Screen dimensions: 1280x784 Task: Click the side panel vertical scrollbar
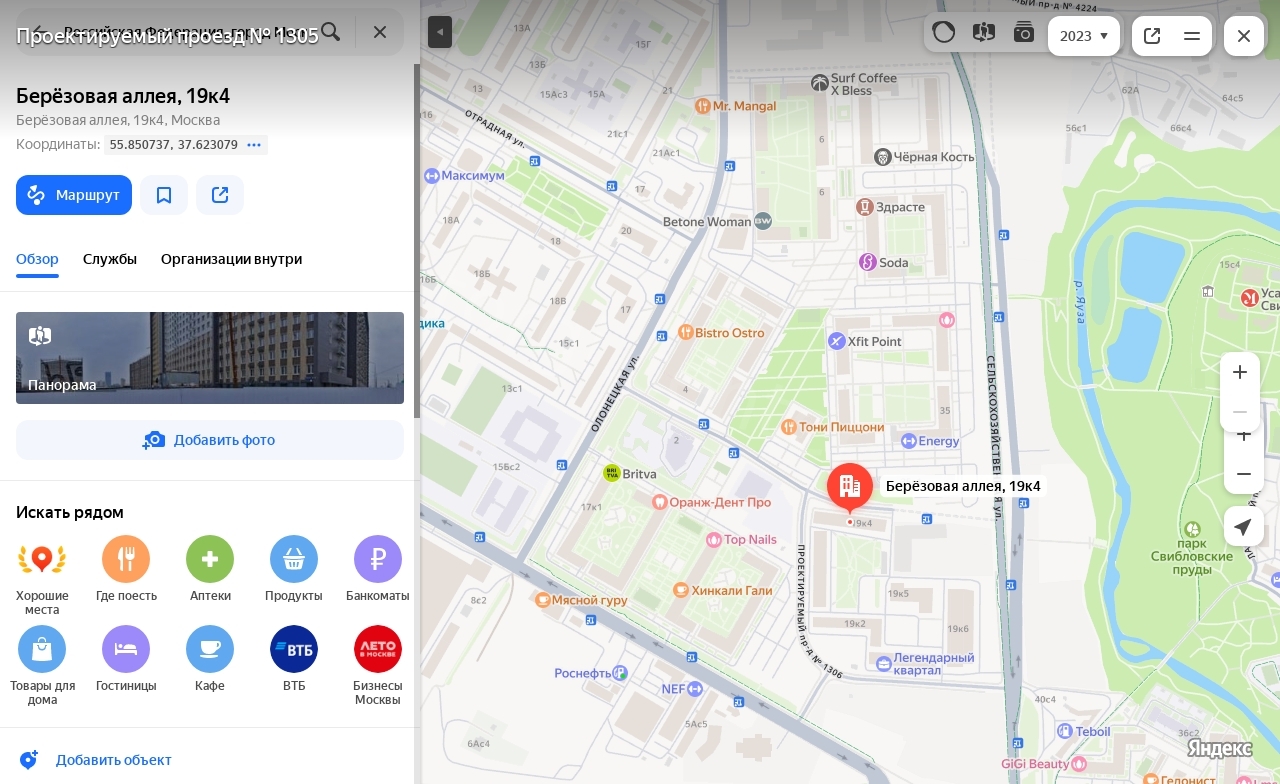click(417, 240)
